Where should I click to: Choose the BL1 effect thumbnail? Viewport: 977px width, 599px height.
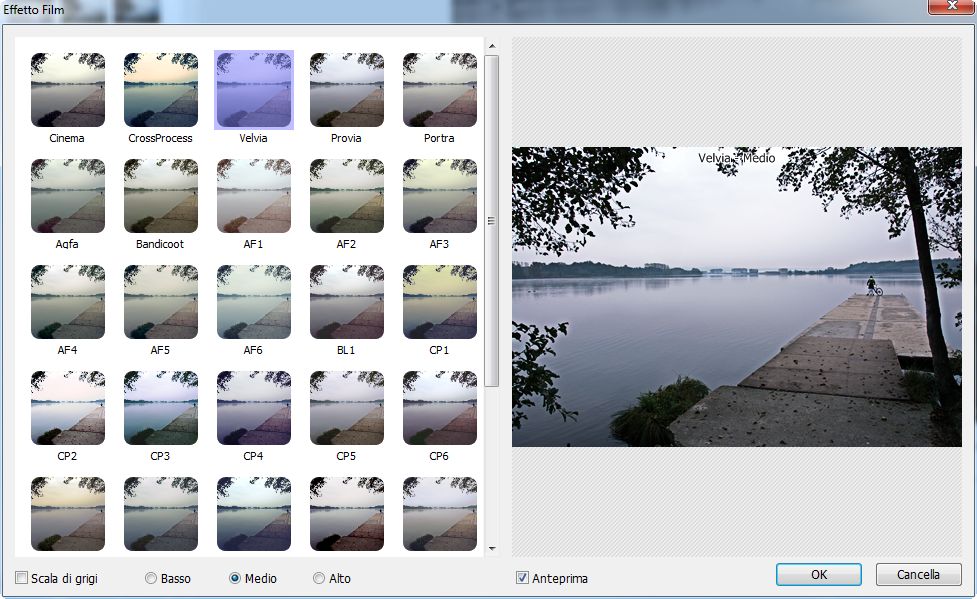click(x=346, y=302)
